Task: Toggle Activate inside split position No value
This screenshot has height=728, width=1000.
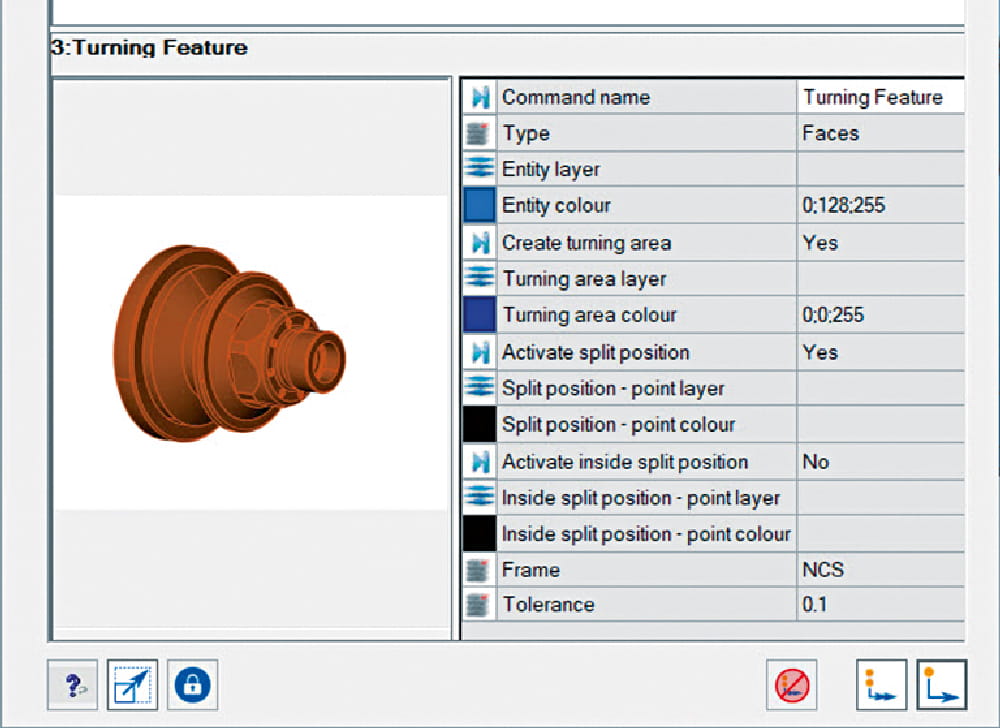Action: pyautogui.click(x=881, y=462)
